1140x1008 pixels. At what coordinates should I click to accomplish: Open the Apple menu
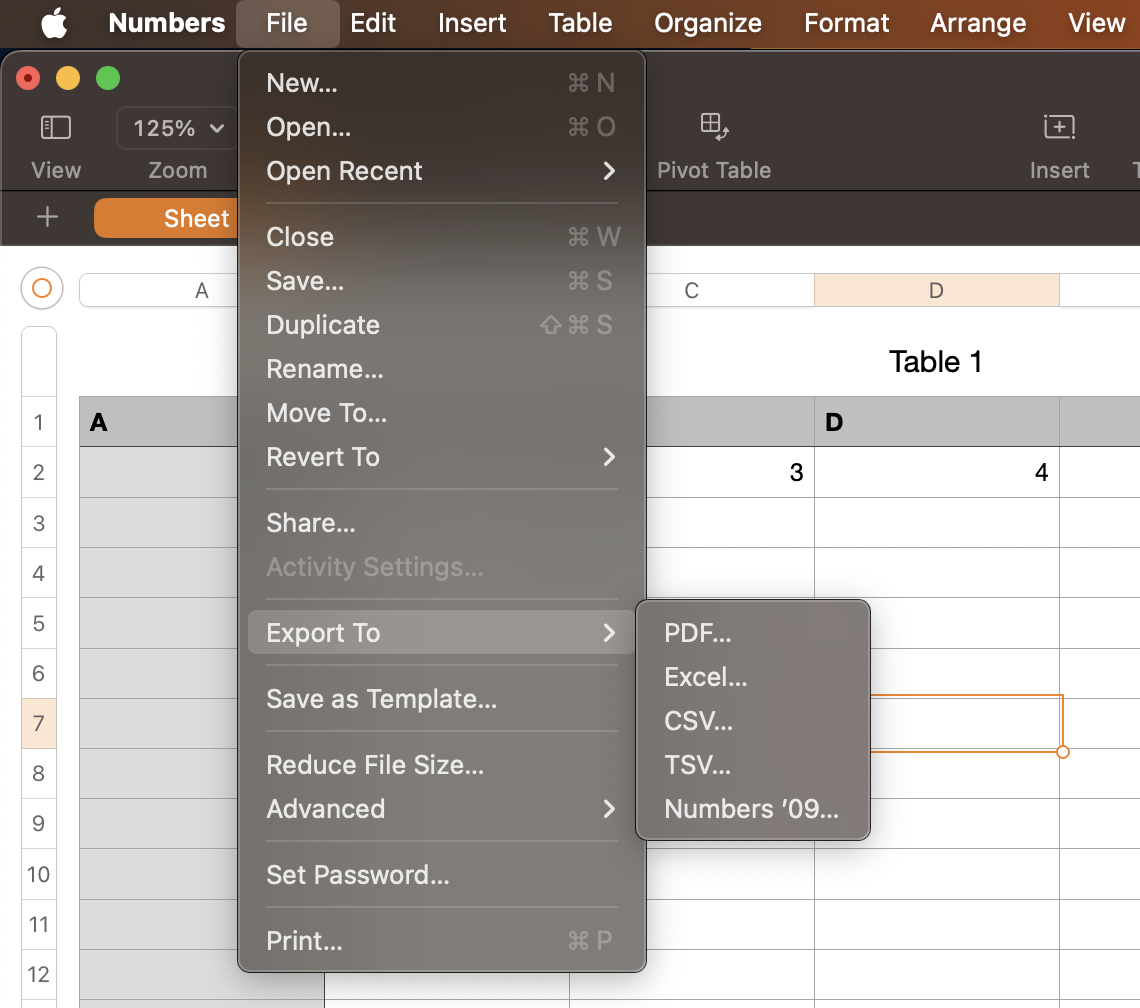[54, 23]
